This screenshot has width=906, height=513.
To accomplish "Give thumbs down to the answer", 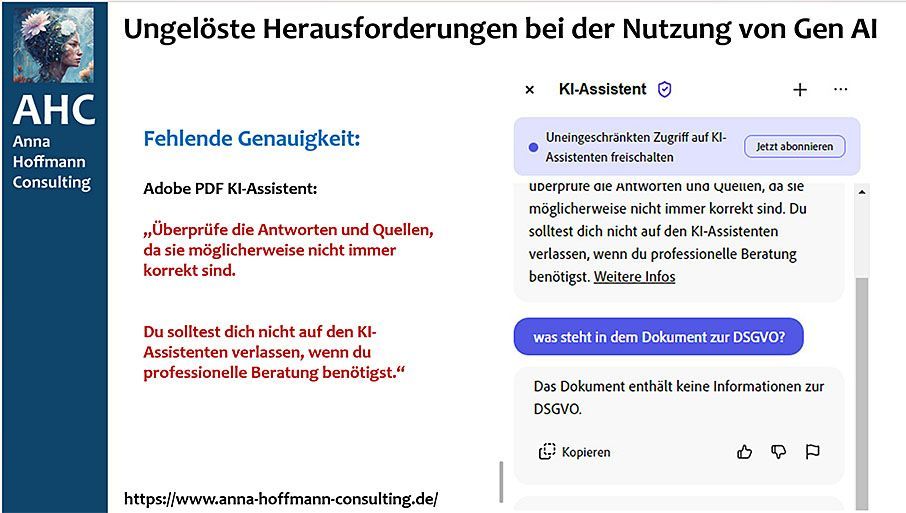I will point(778,452).
